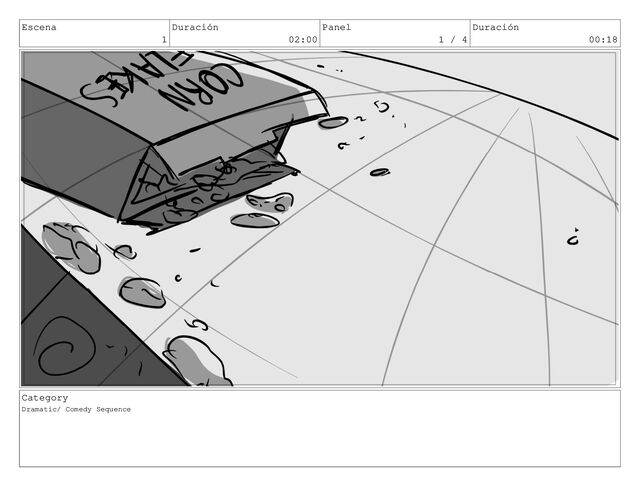Click the Corn Flakes storyboard drawing

click(320, 218)
